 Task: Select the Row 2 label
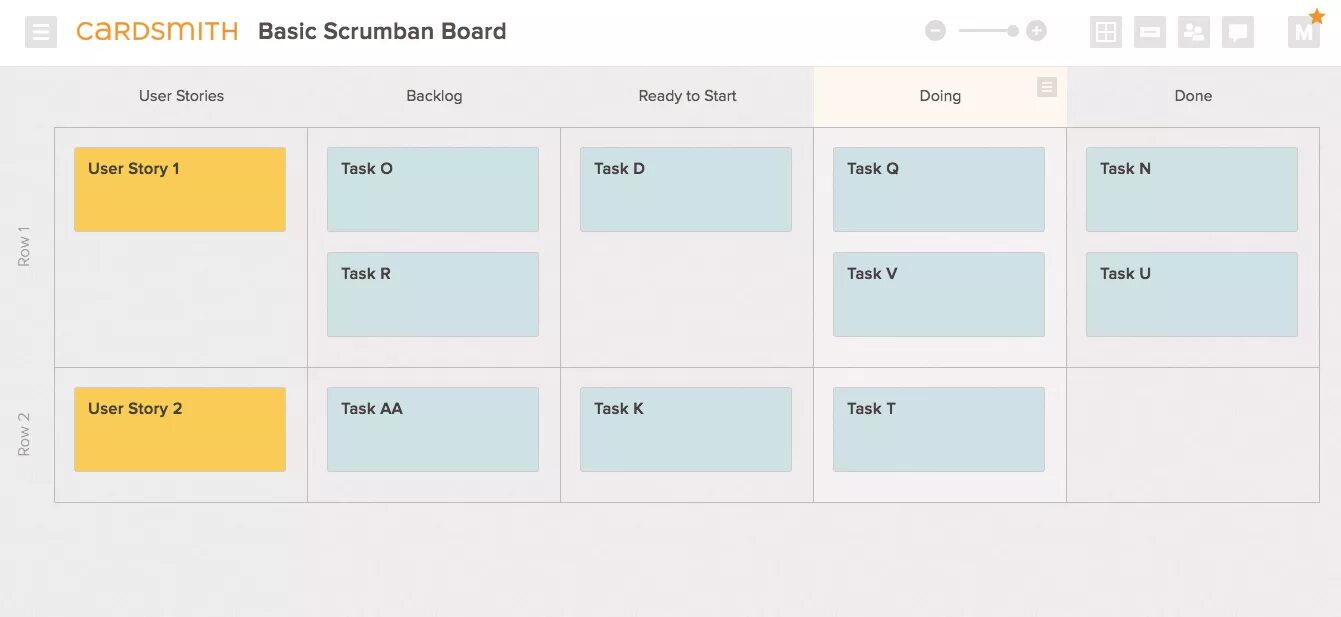tap(24, 434)
